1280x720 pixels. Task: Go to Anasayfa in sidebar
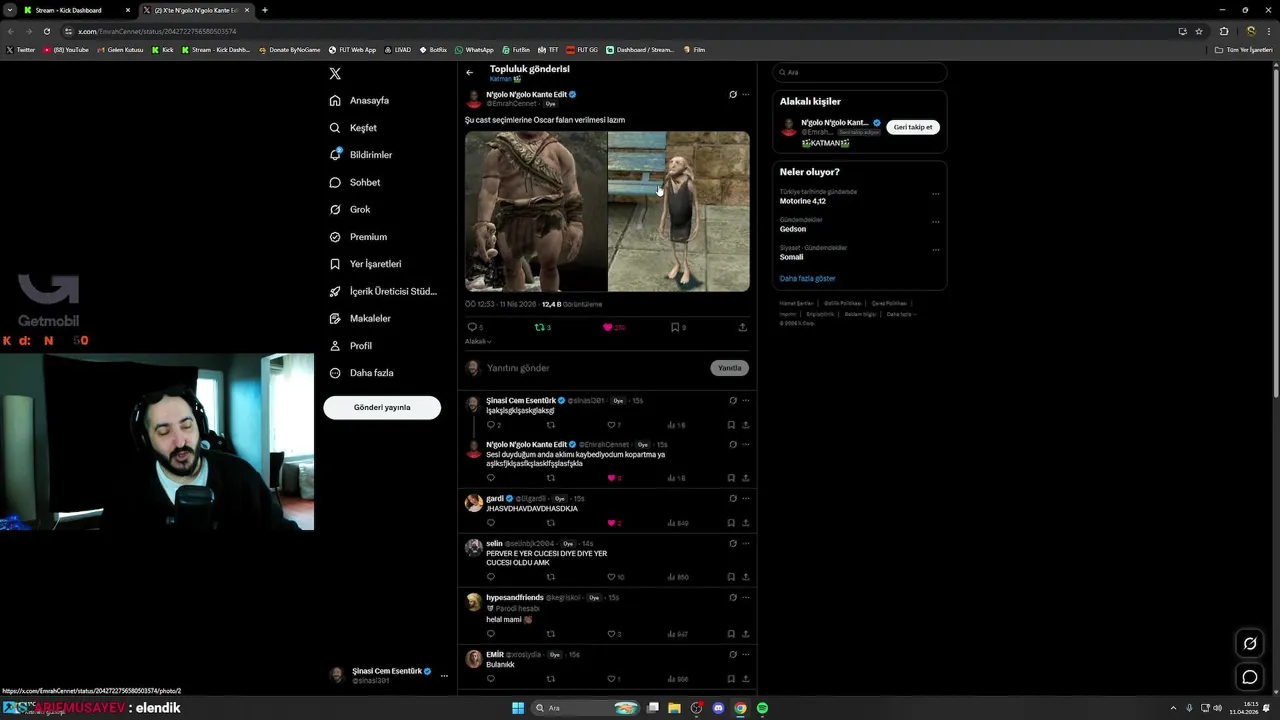(360, 100)
